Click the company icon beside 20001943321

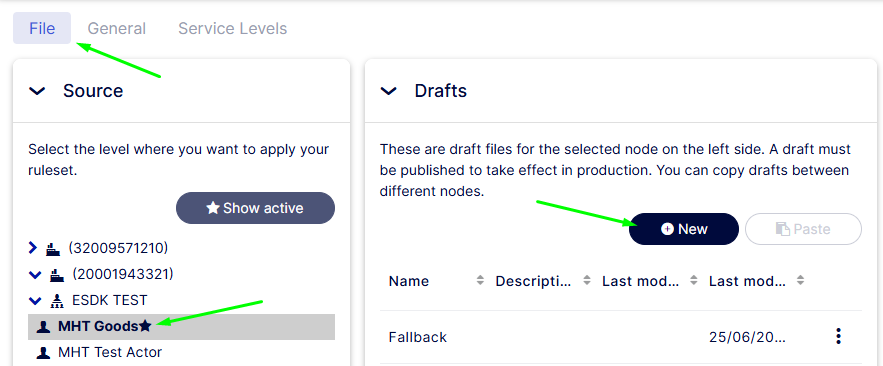57,275
